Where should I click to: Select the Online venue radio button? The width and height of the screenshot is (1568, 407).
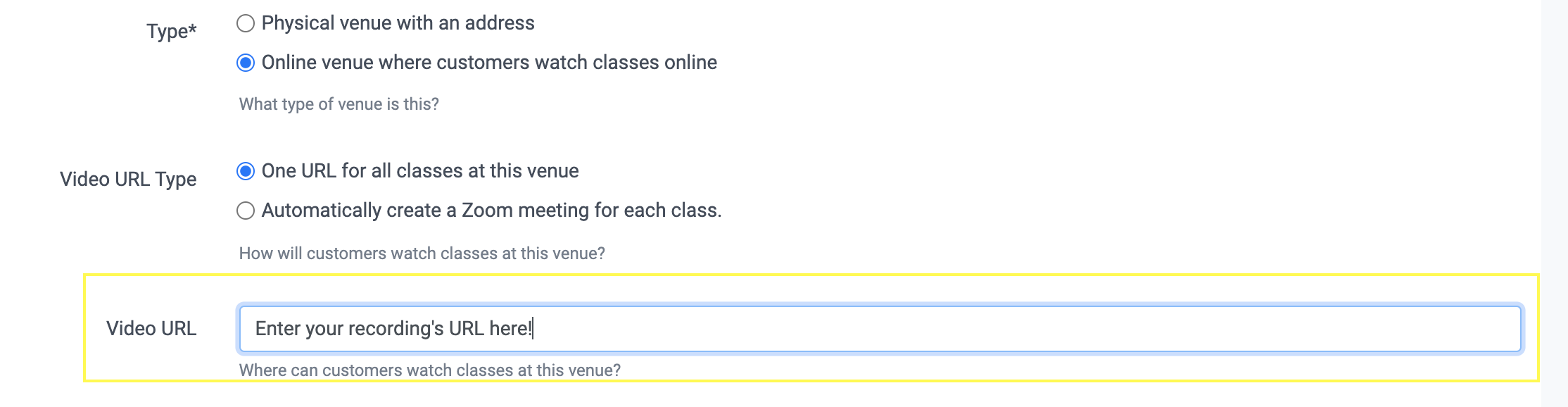click(246, 63)
